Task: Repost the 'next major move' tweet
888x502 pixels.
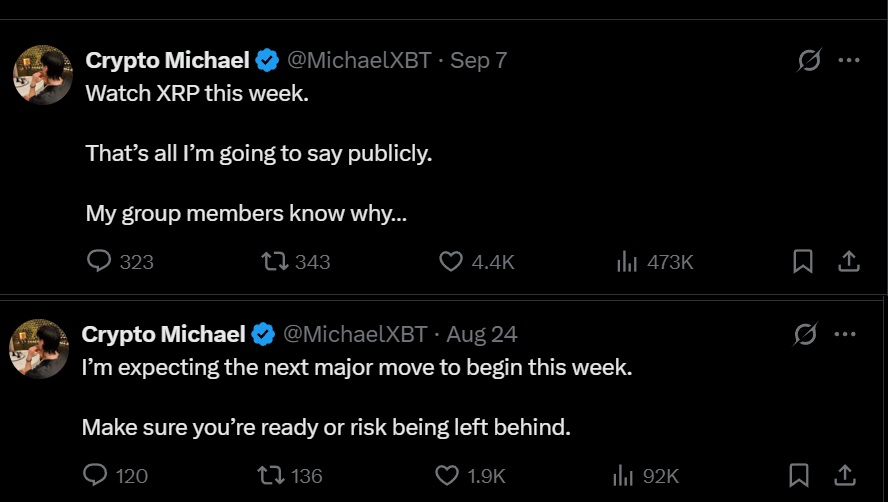Action: (268, 475)
